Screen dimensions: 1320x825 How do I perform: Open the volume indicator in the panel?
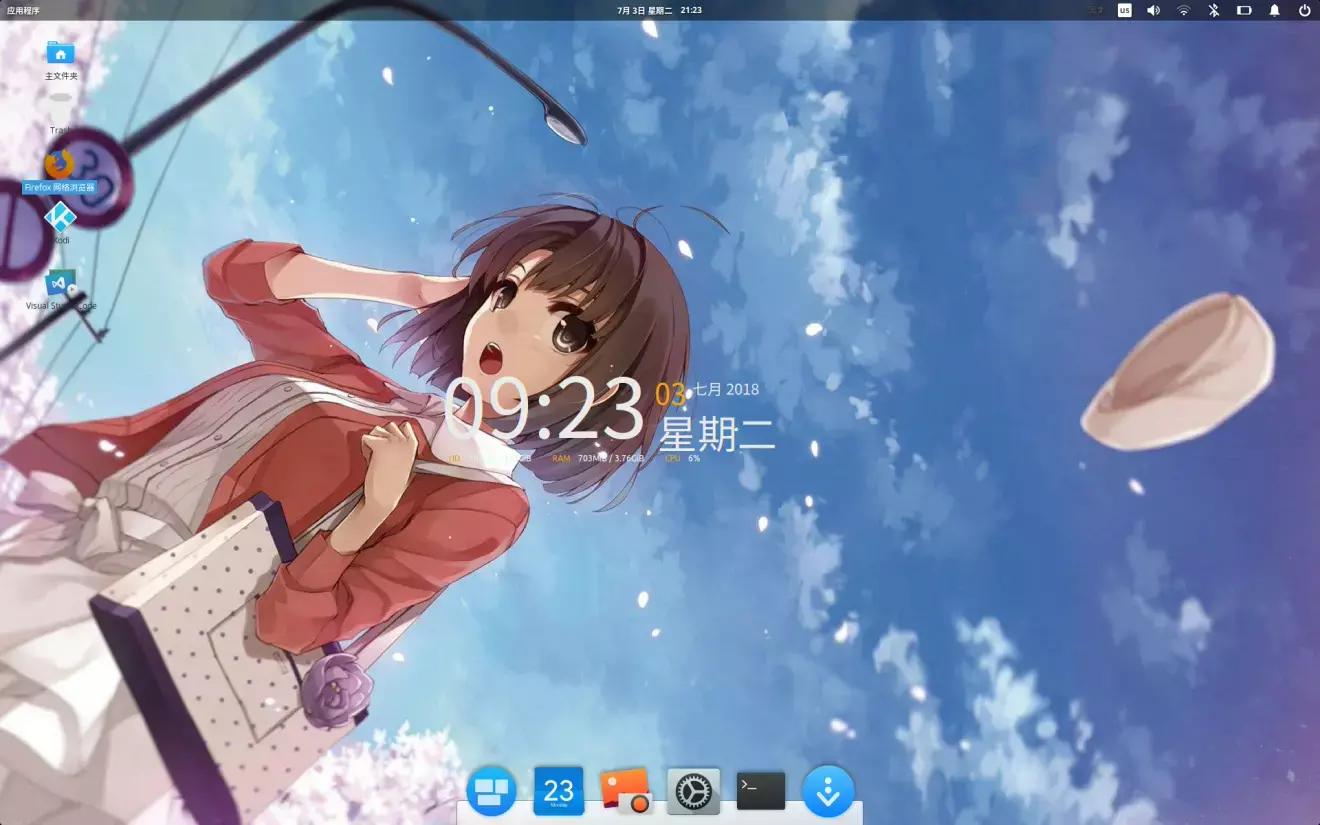pyautogui.click(x=1153, y=10)
